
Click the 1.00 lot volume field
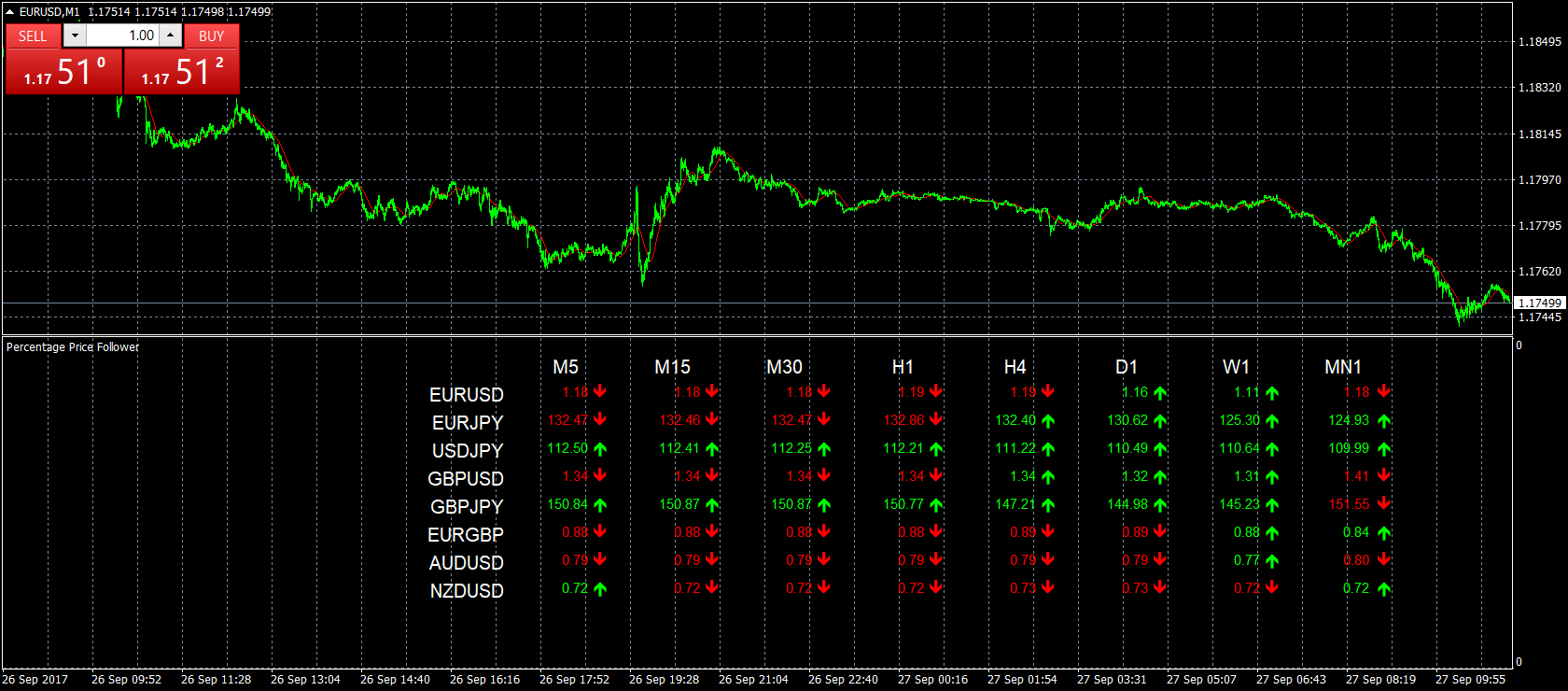pos(122,35)
